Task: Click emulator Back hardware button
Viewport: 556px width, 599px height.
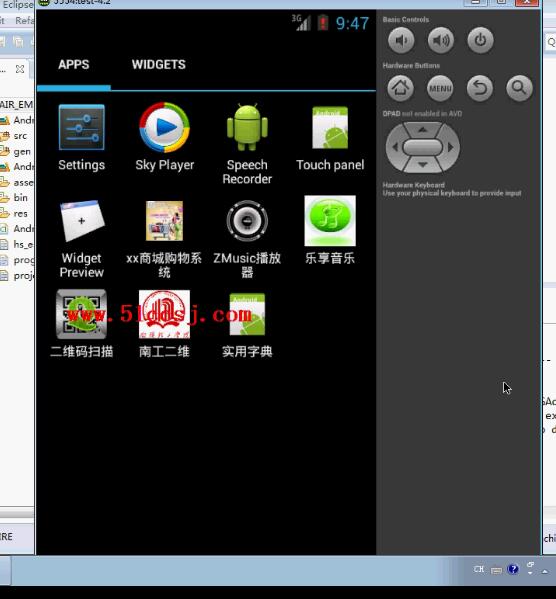Action: [480, 88]
